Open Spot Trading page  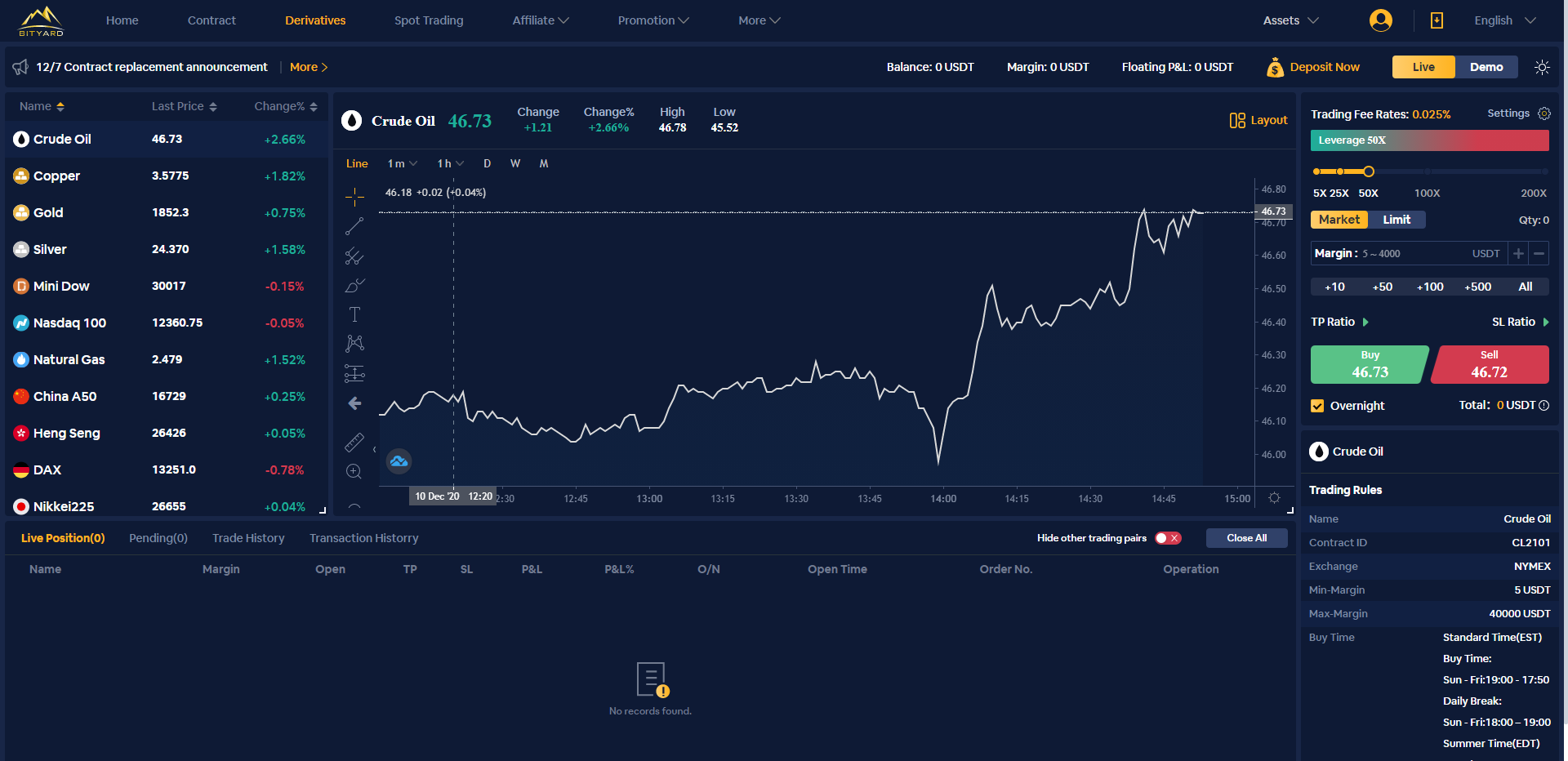(x=429, y=20)
